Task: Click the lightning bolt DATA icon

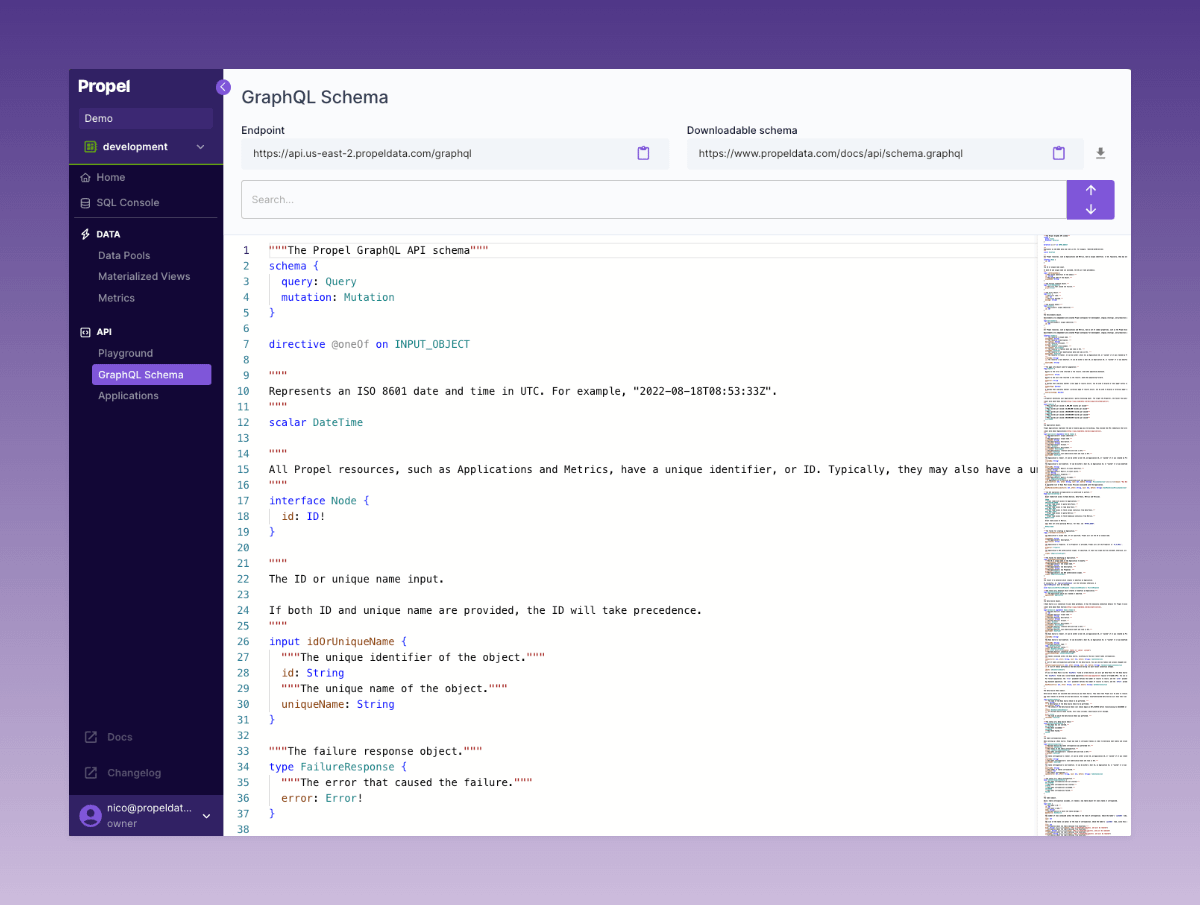Action: [84, 233]
